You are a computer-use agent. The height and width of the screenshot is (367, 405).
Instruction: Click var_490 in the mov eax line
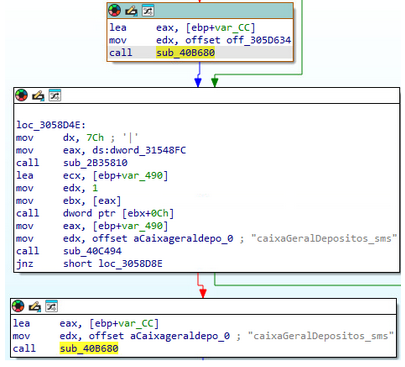[142, 226]
